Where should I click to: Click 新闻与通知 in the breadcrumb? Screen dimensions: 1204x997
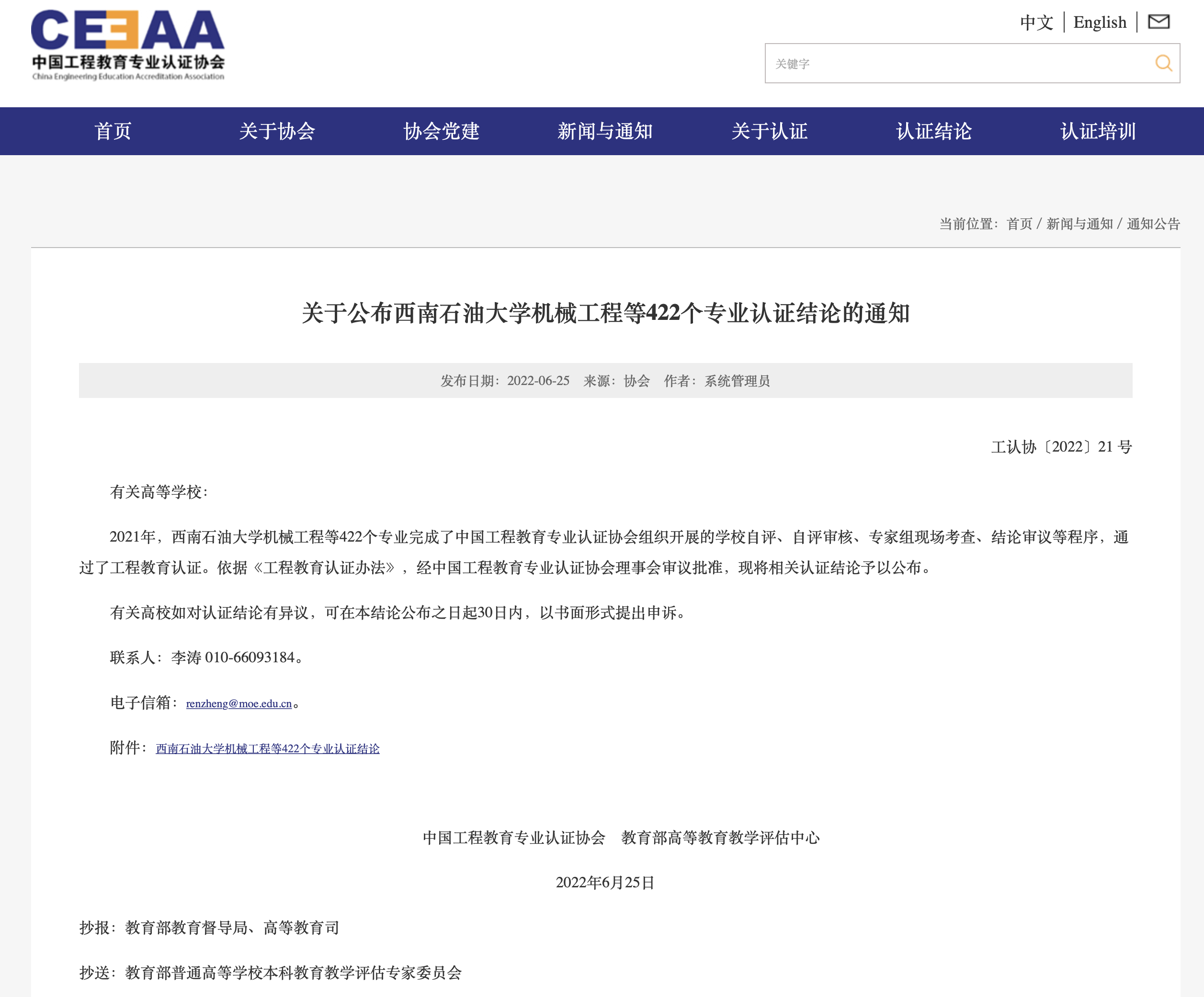point(1079,224)
